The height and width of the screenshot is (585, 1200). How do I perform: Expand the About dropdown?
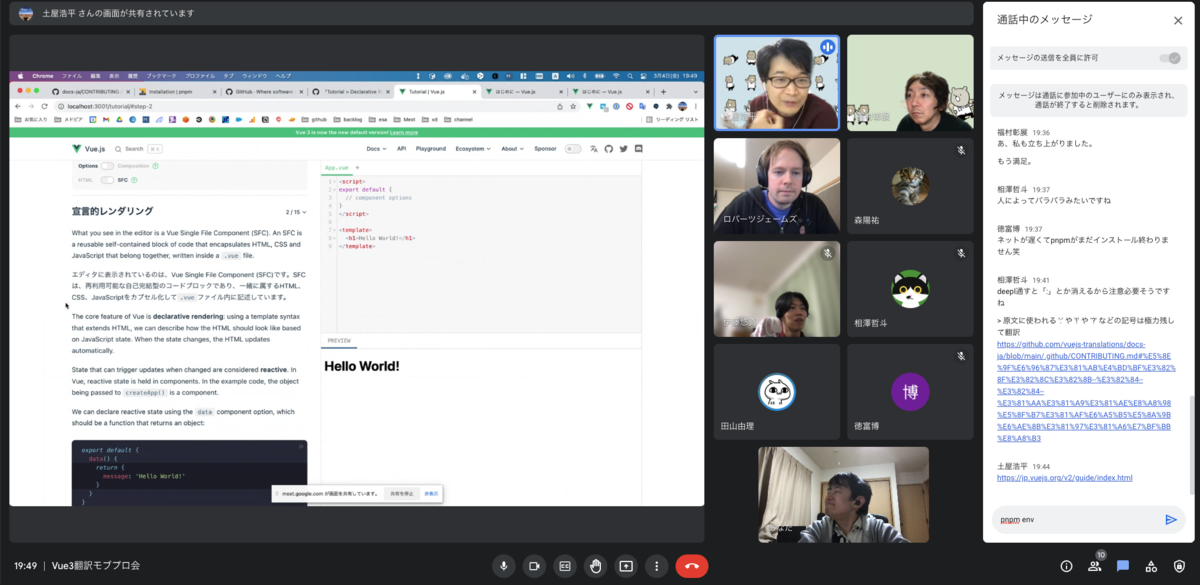pyautogui.click(x=511, y=149)
